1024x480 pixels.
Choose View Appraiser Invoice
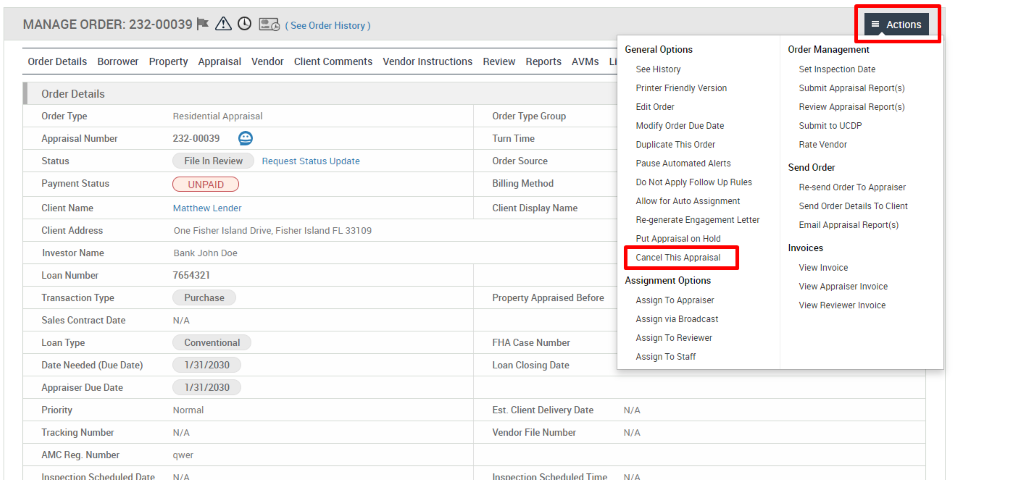(x=843, y=287)
